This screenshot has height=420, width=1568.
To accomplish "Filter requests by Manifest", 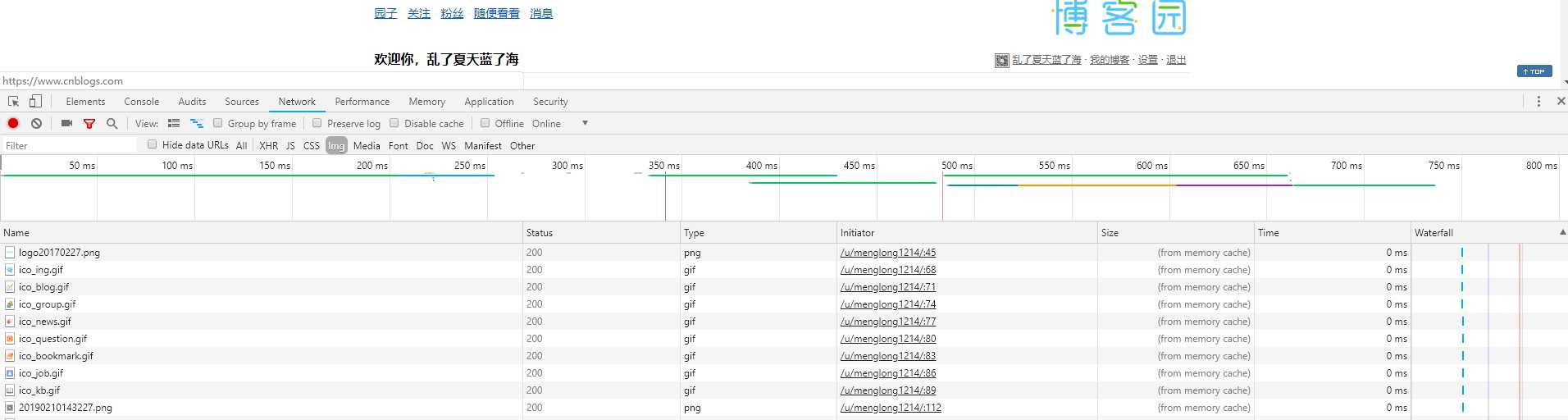I will coord(483,146).
